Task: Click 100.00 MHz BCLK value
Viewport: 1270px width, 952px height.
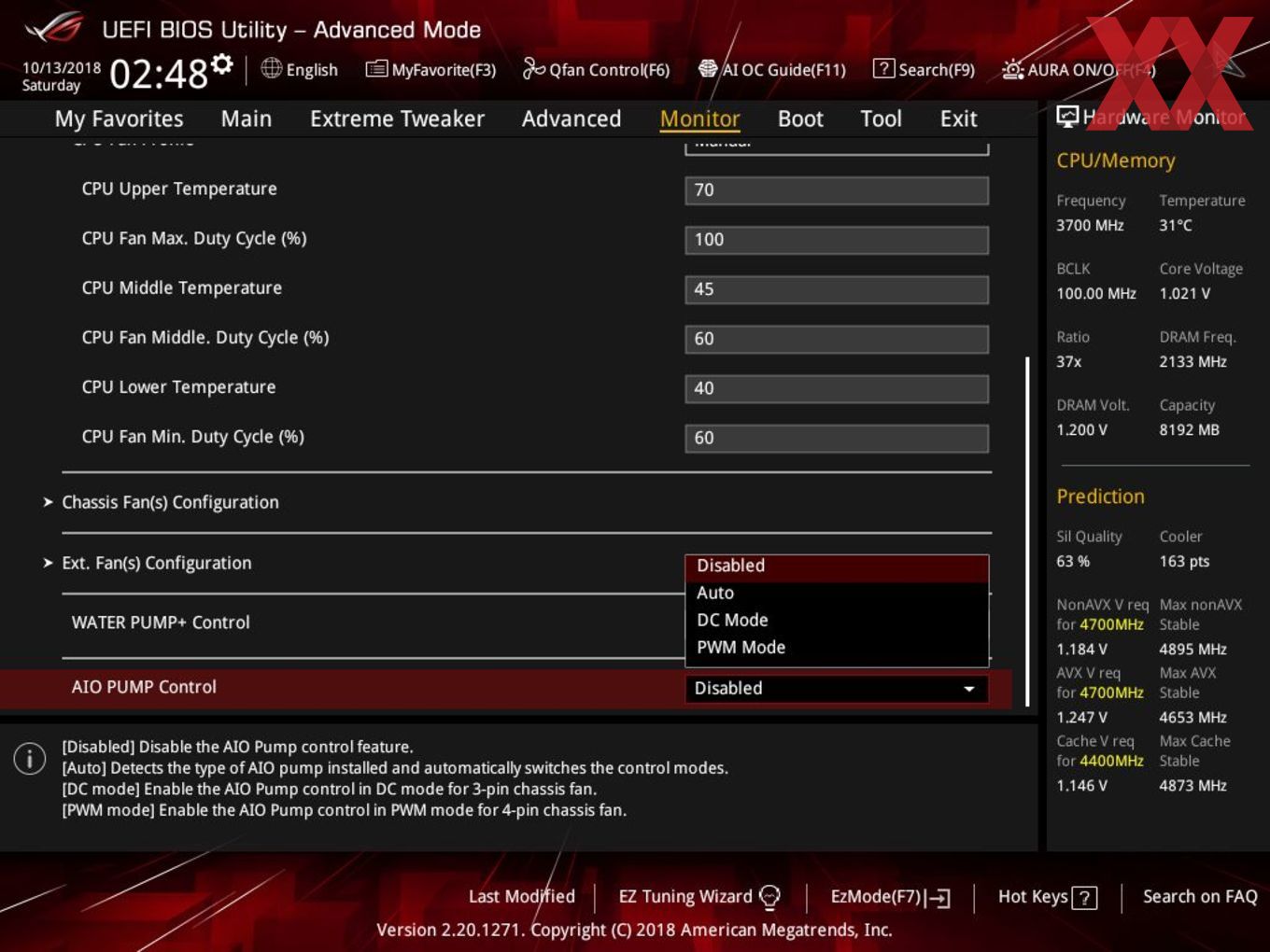Action: [1096, 293]
